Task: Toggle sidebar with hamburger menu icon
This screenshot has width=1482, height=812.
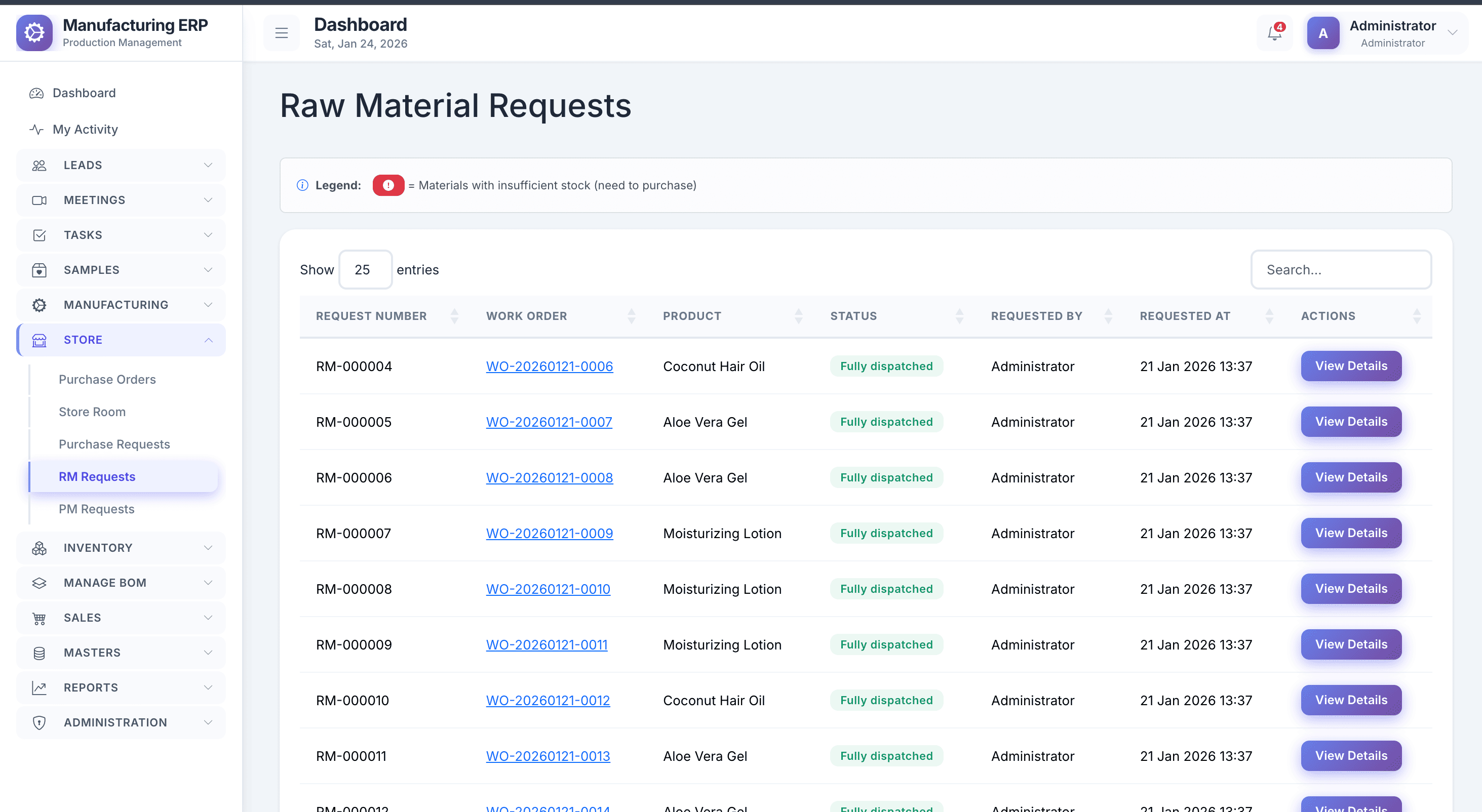Action: [x=281, y=33]
